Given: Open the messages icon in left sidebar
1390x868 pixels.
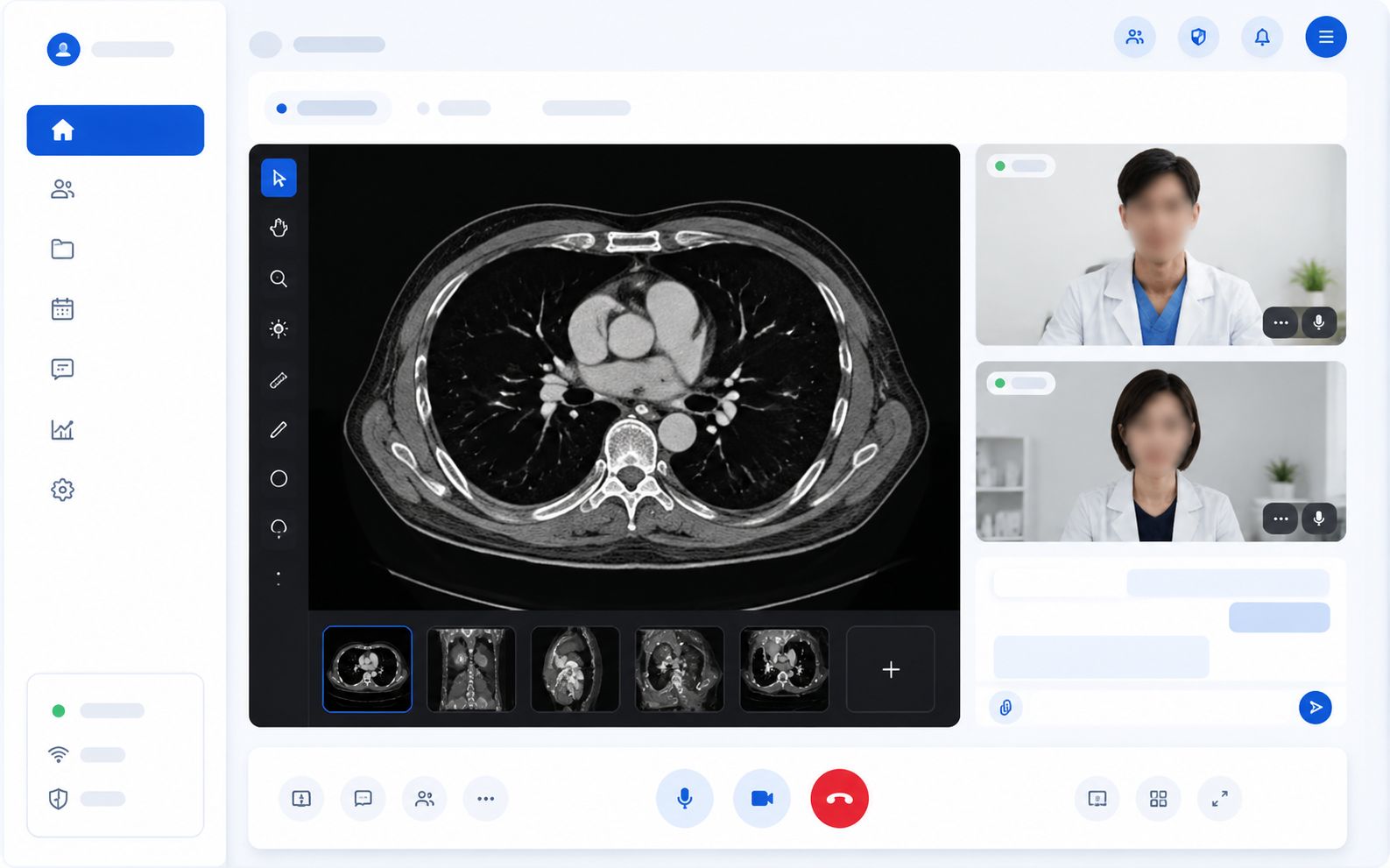Looking at the screenshot, I should tap(62, 369).
